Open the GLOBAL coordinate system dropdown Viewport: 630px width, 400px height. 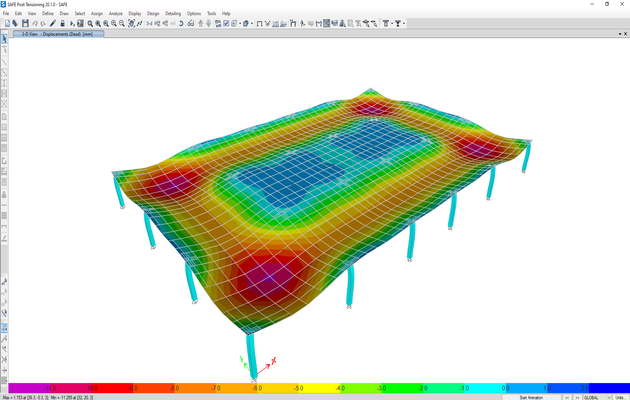(x=597, y=397)
